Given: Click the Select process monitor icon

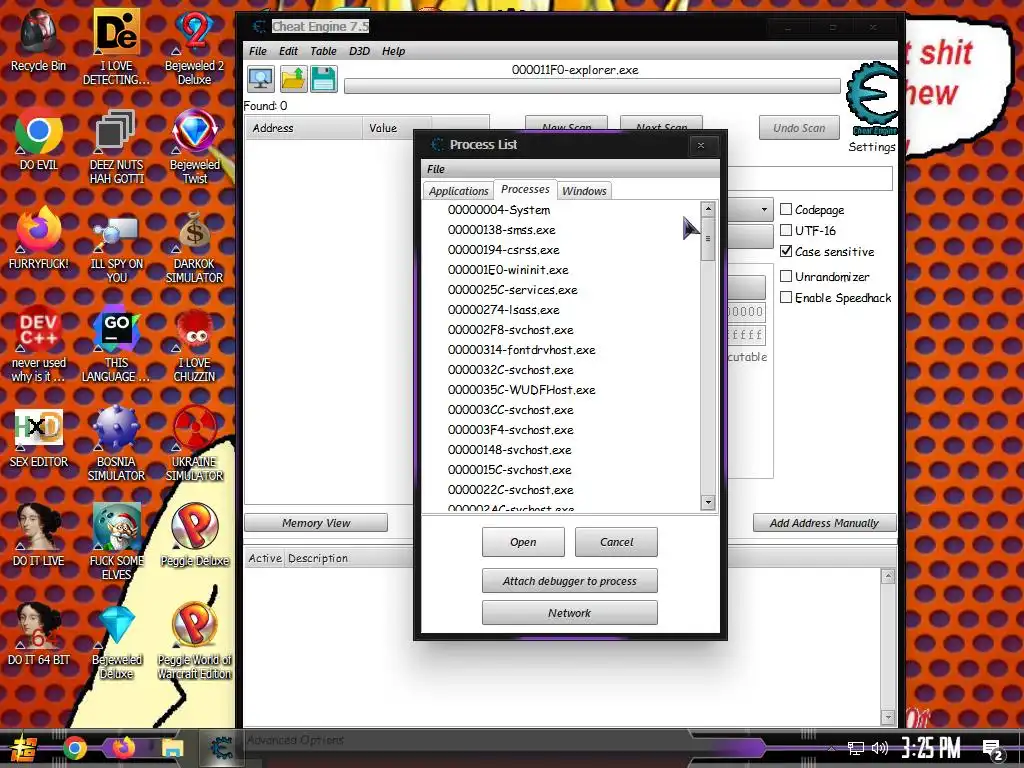Looking at the screenshot, I should tap(261, 80).
